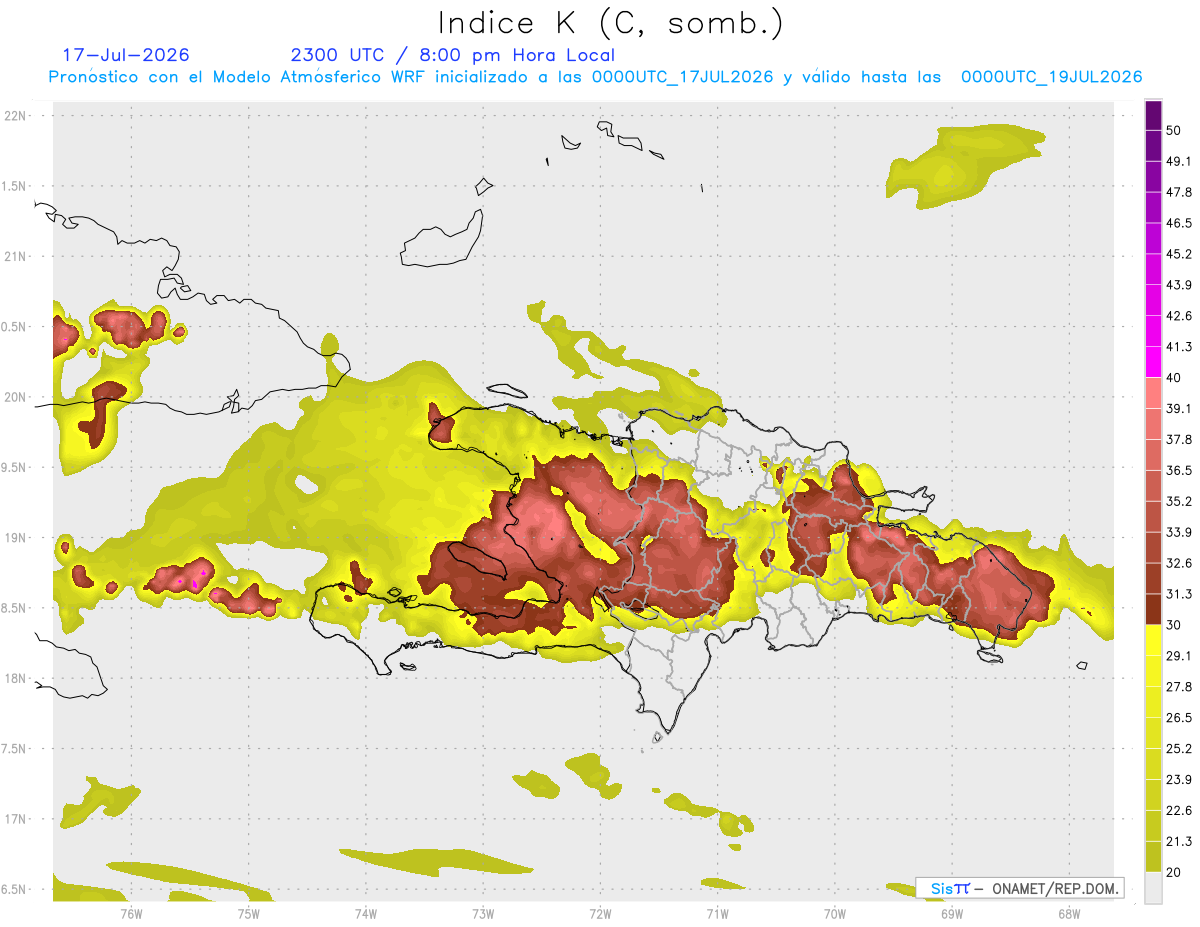Image resolution: width=1200 pixels, height=927 pixels.
Task: Select the colorbar value "46.5"
Action: tap(1178, 224)
